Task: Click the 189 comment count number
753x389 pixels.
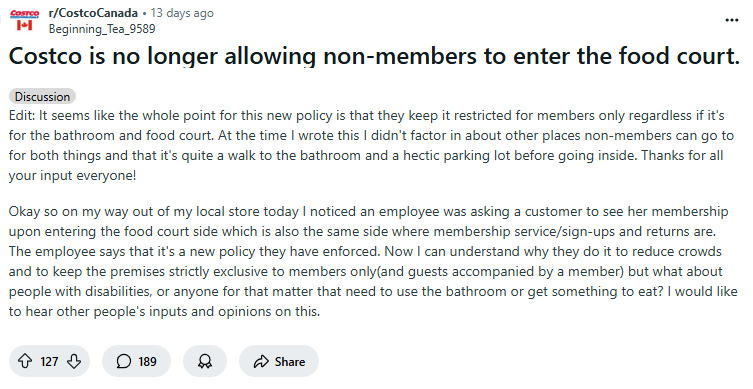Action: pyautogui.click(x=147, y=361)
